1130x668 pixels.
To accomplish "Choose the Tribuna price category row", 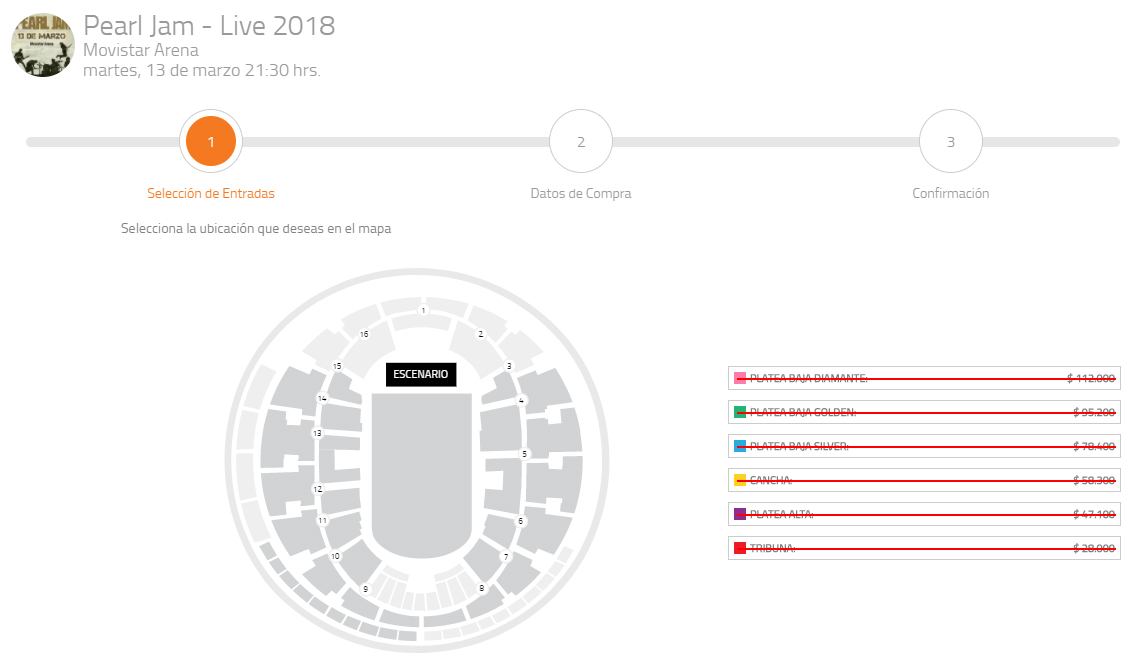I will [x=924, y=548].
